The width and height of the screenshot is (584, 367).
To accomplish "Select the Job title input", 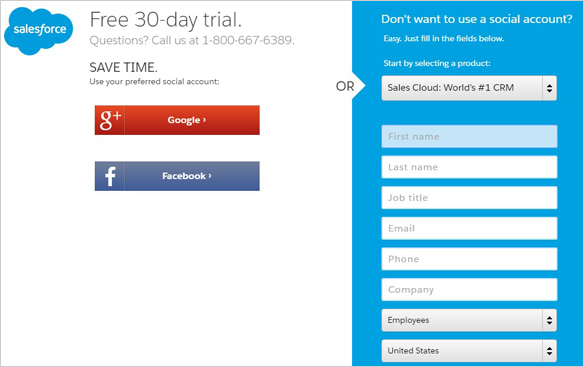I will [x=469, y=197].
